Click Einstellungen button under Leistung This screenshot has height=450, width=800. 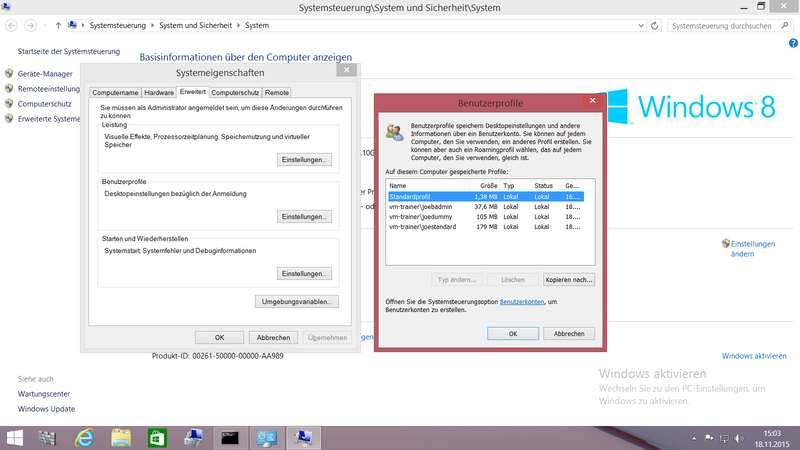pos(304,160)
